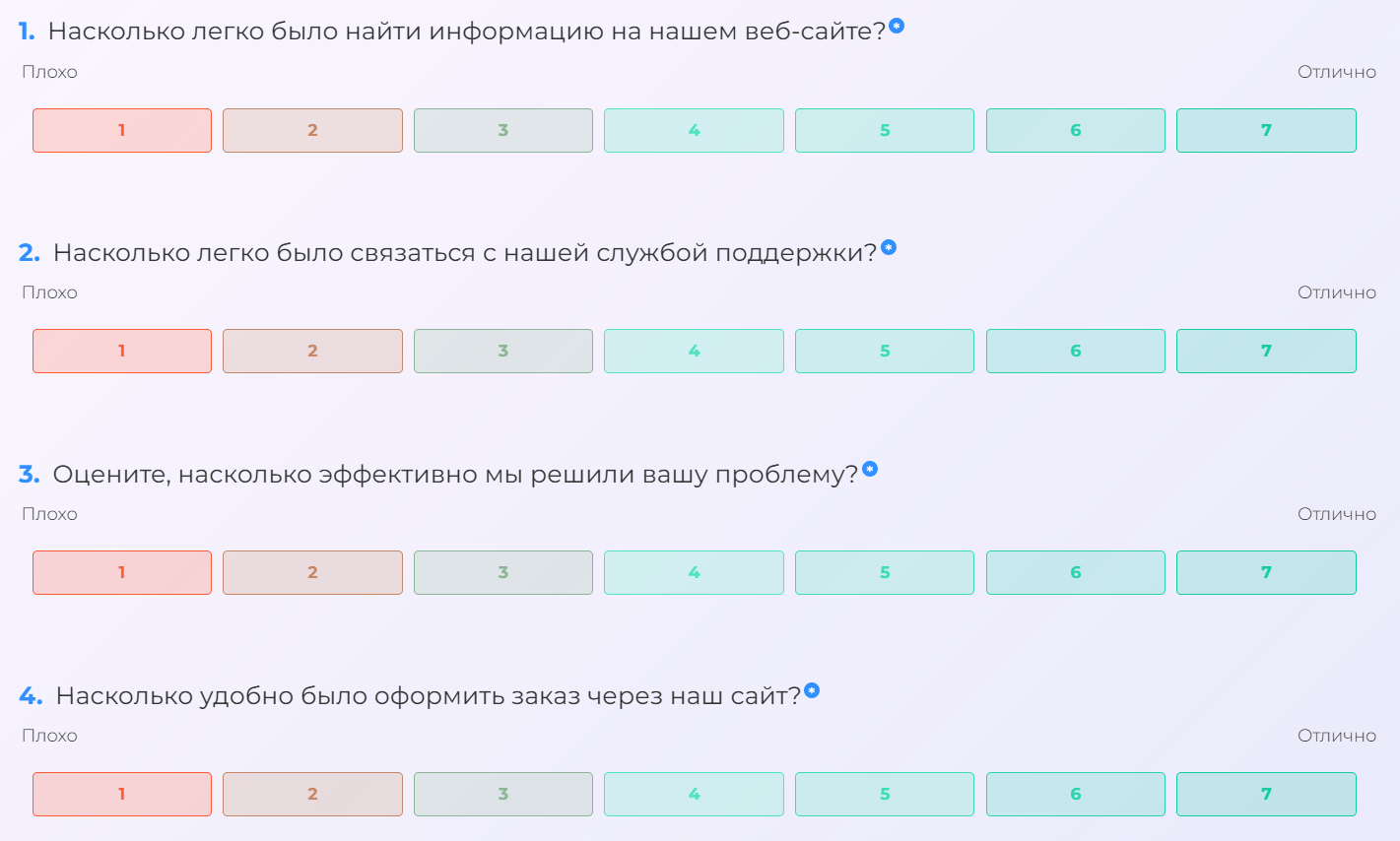
Task: Mark order convenience as 2
Action: click(312, 794)
